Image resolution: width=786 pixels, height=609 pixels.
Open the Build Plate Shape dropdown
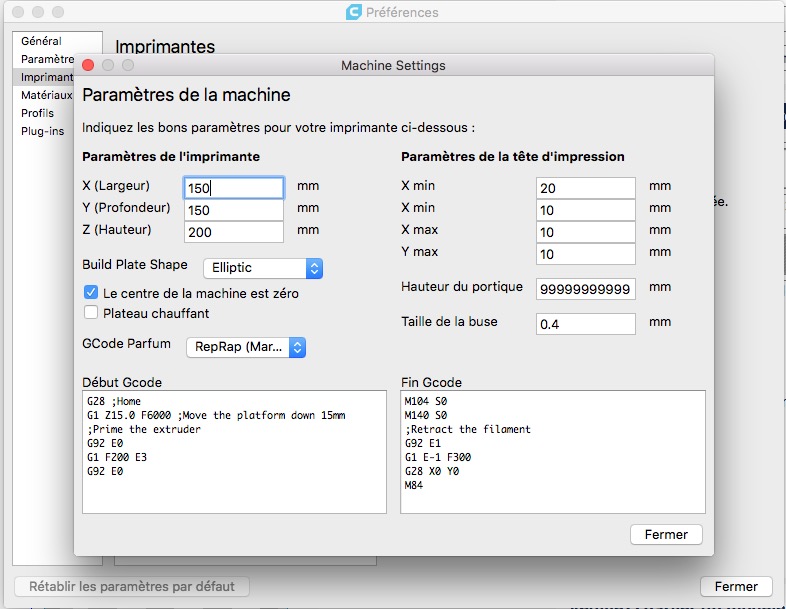tap(263, 268)
